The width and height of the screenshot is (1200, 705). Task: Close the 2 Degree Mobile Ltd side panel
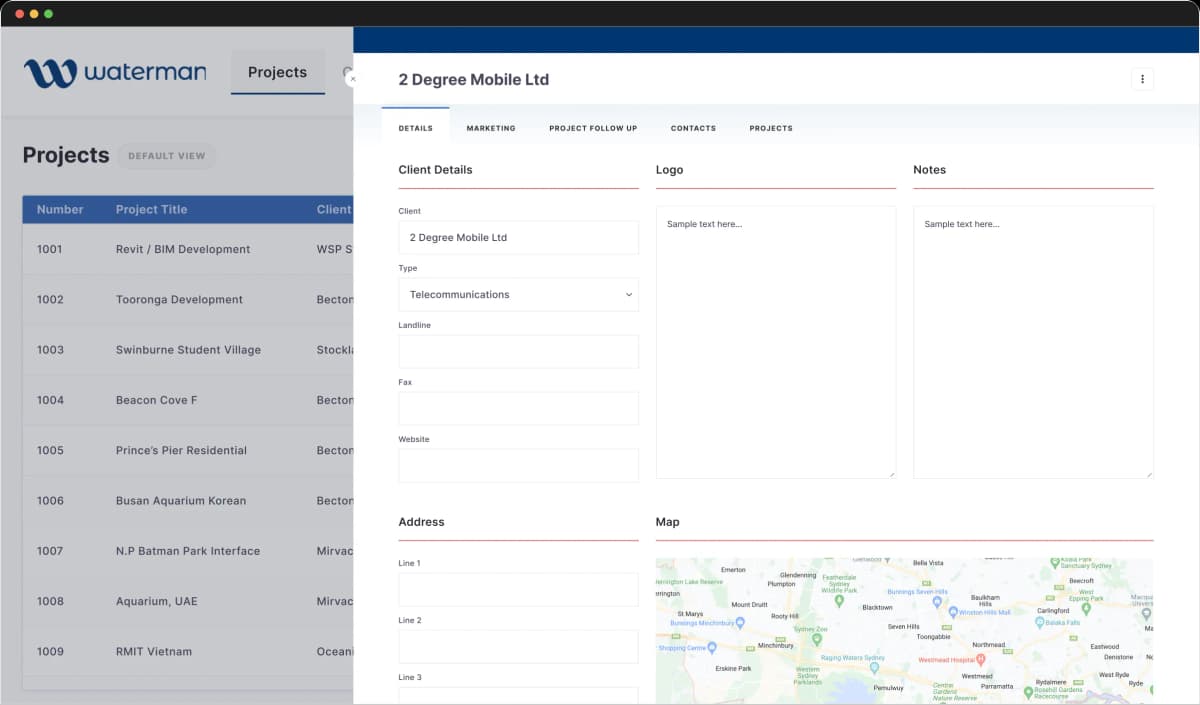click(352, 78)
